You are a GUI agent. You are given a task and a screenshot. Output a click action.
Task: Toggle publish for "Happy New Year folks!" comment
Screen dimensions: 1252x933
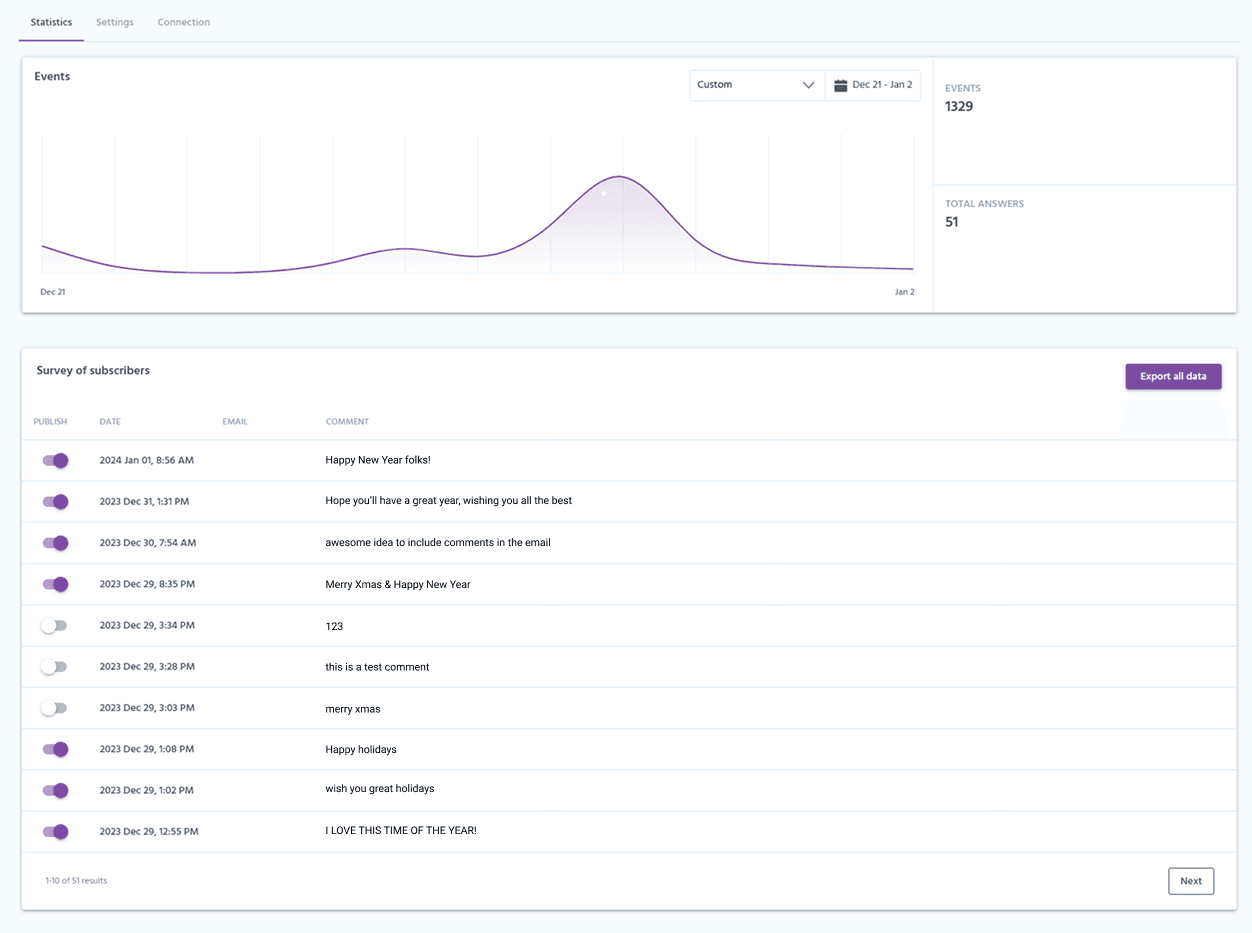tap(55, 460)
